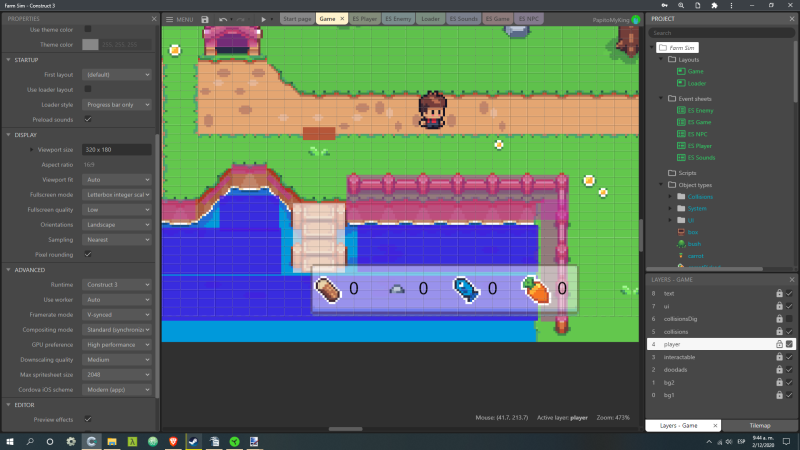Open the ES Player event sheet in tree
The width and height of the screenshot is (800, 450).
[x=700, y=145]
